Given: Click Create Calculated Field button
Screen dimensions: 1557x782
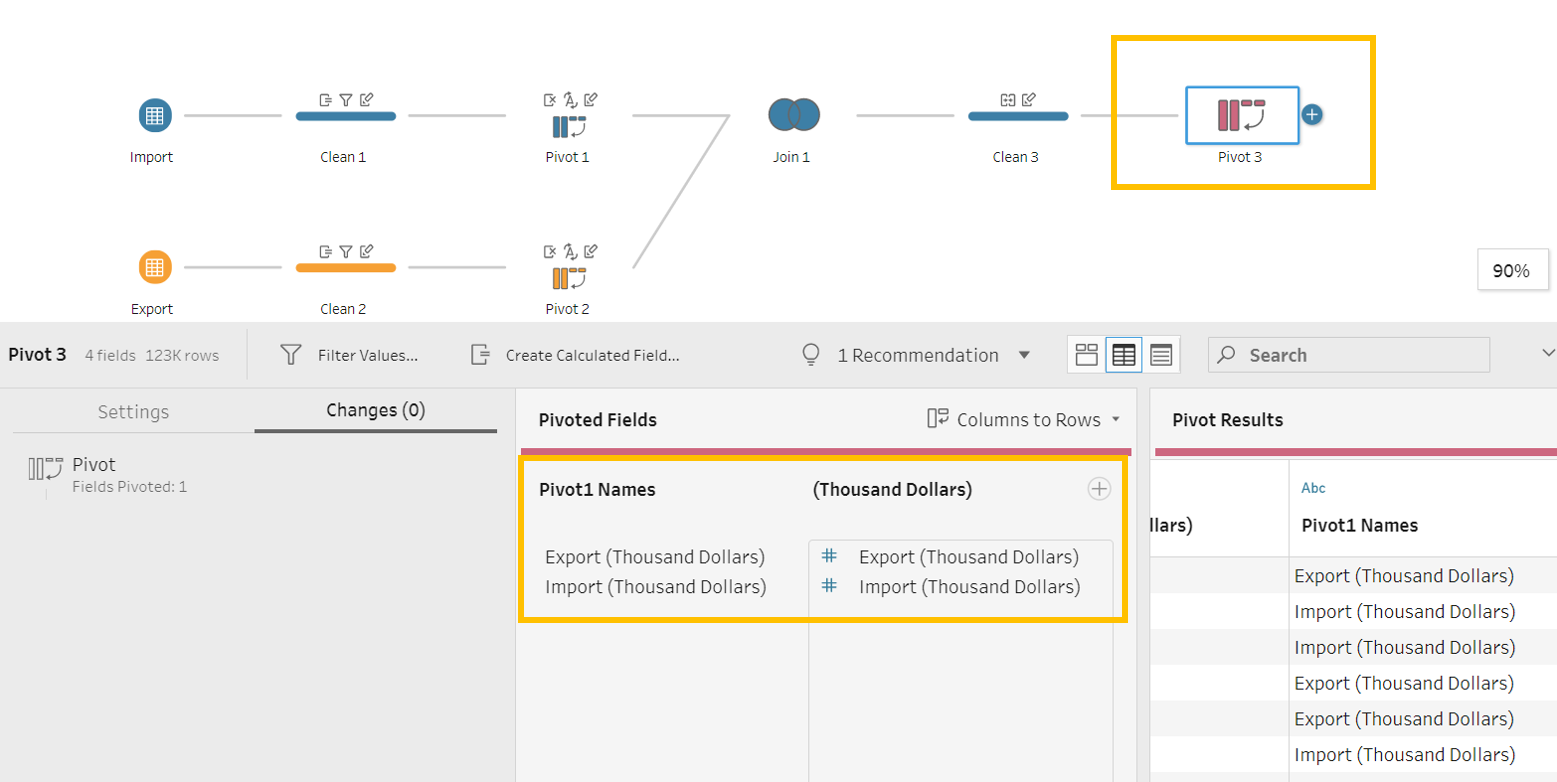Looking at the screenshot, I should [x=575, y=355].
